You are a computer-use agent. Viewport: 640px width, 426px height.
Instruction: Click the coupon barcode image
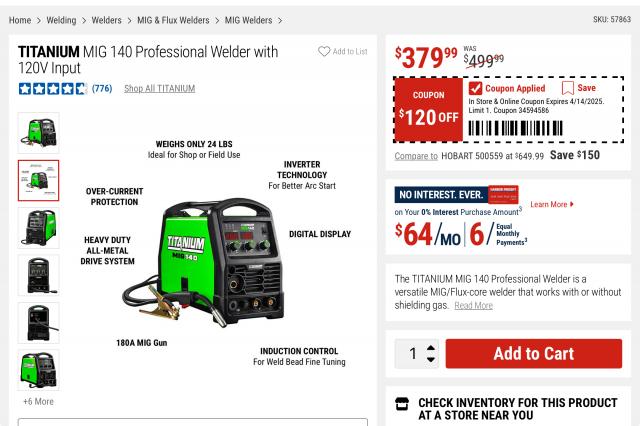(516, 128)
